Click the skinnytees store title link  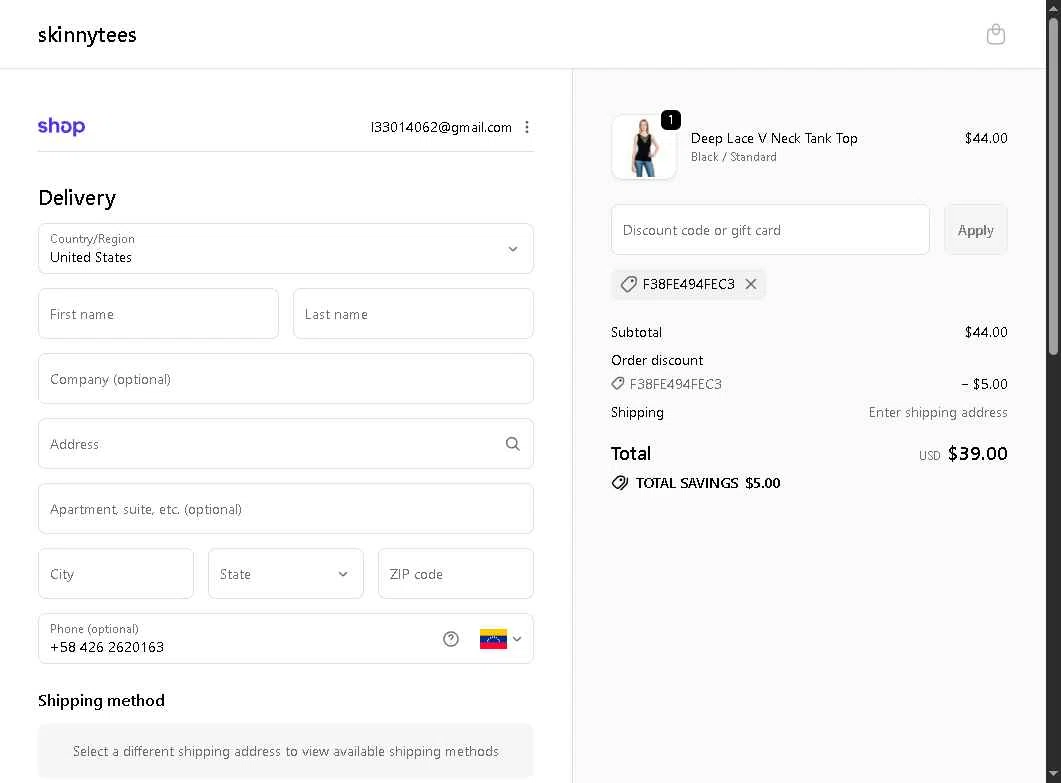pyautogui.click(x=87, y=35)
